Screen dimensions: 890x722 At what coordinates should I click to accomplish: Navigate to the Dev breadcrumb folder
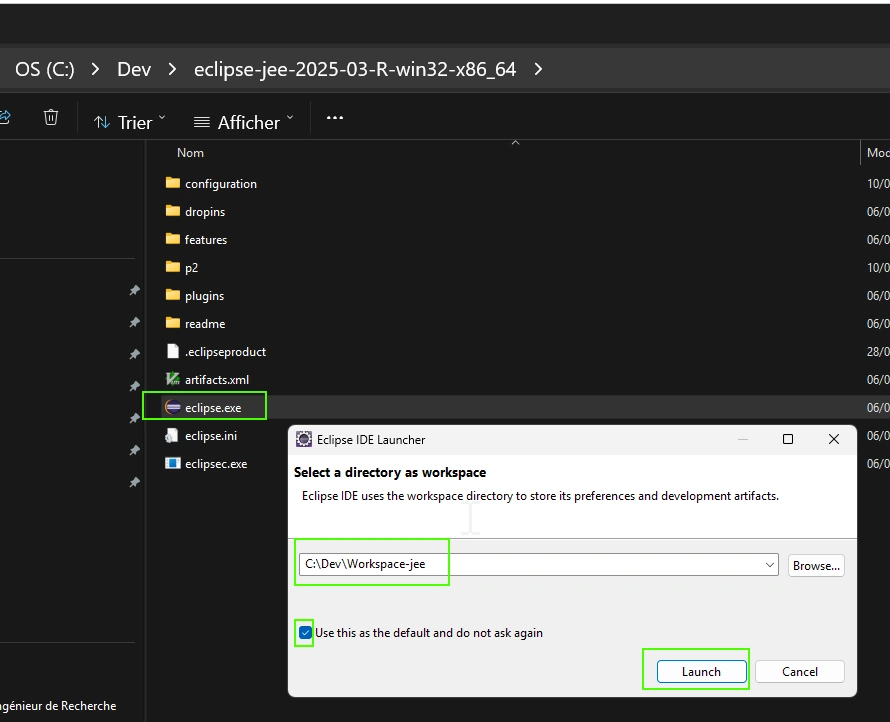[x=134, y=69]
